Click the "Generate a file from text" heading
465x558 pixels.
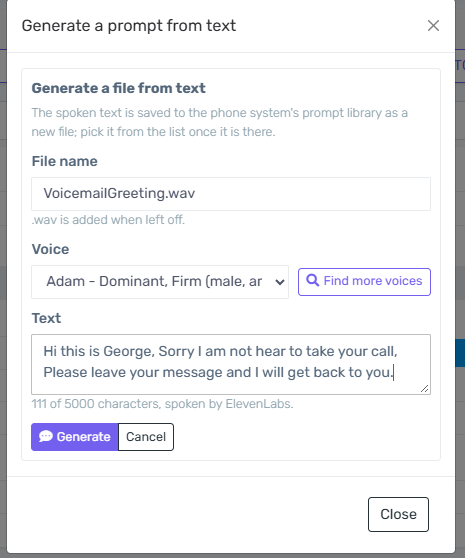click(118, 88)
